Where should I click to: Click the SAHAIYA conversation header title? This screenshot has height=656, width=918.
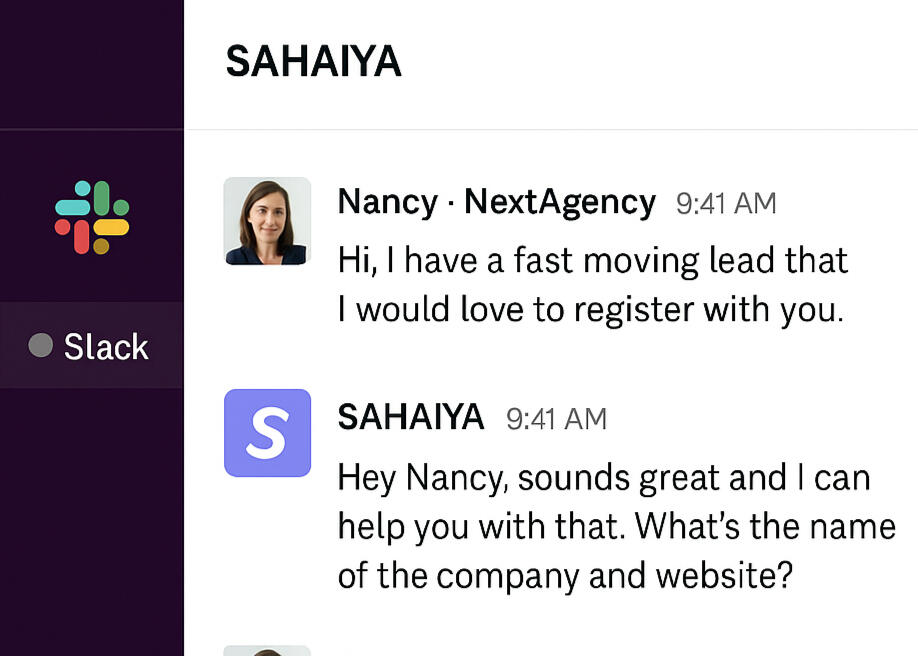(x=313, y=62)
